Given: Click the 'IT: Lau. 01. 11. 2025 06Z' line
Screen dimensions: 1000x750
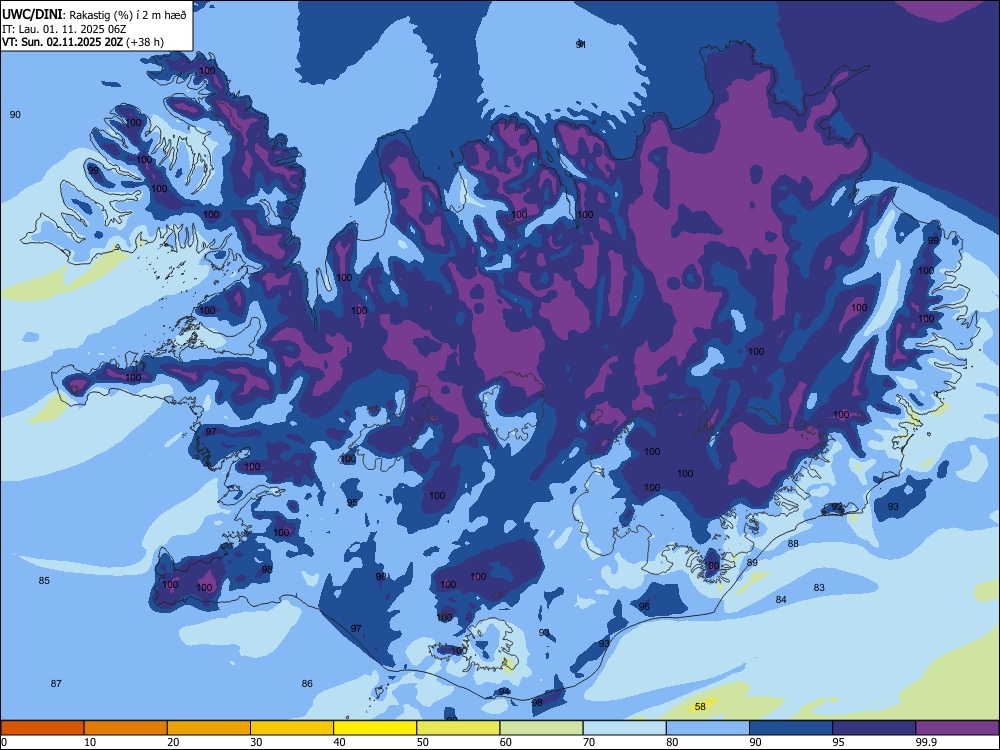Looking at the screenshot, I should click(x=64, y=29).
